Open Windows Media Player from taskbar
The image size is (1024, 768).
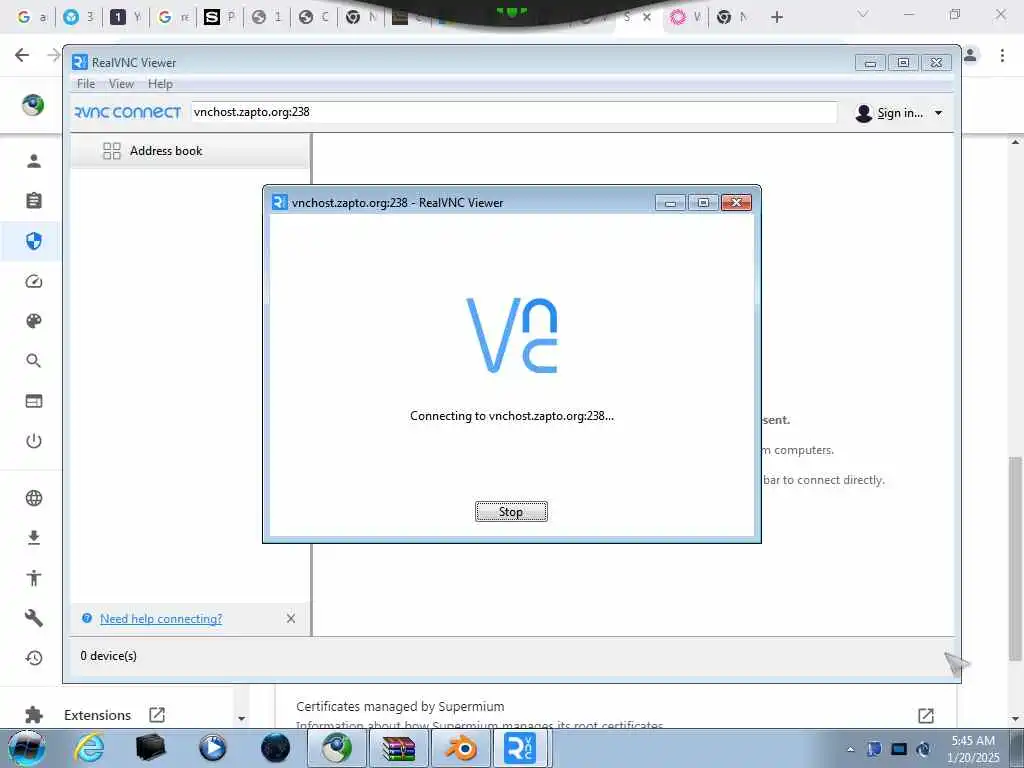212,748
